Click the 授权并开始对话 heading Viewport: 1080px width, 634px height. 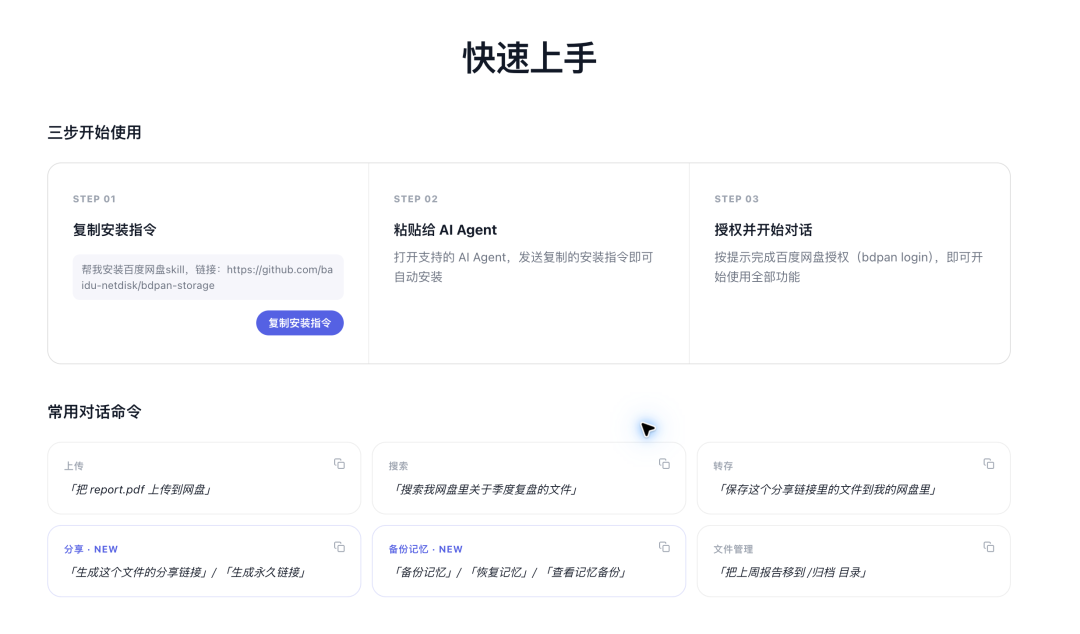[x=763, y=229]
